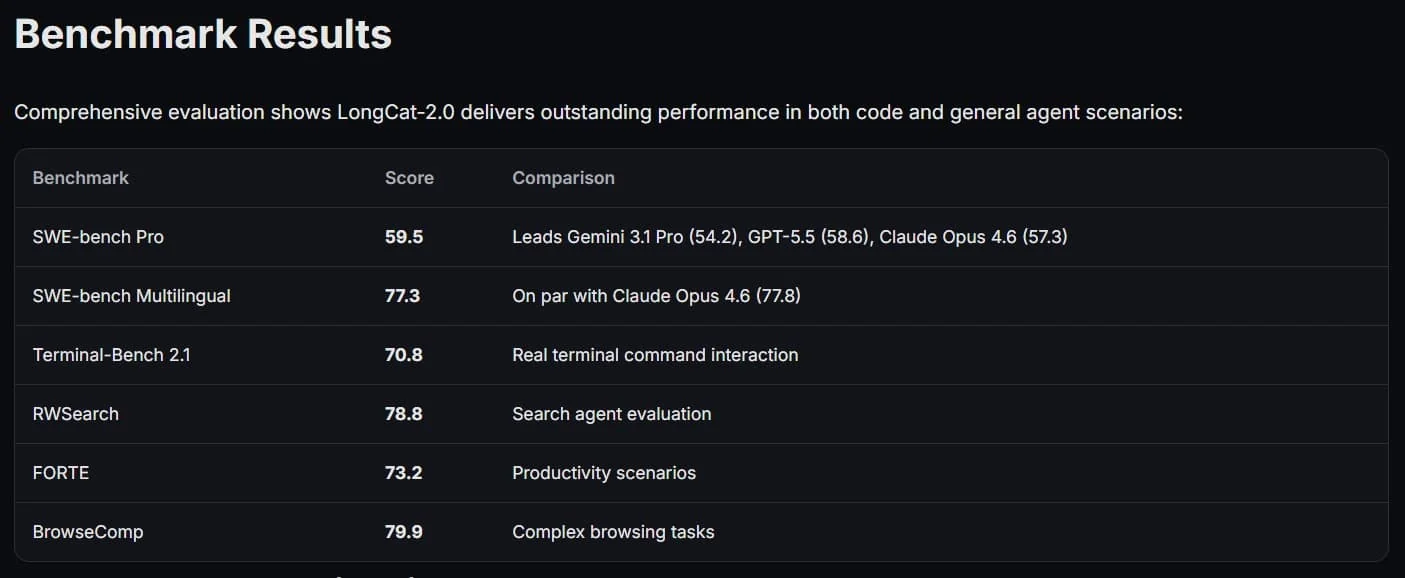
Task: Click the 59.5 score value
Action: 404,237
